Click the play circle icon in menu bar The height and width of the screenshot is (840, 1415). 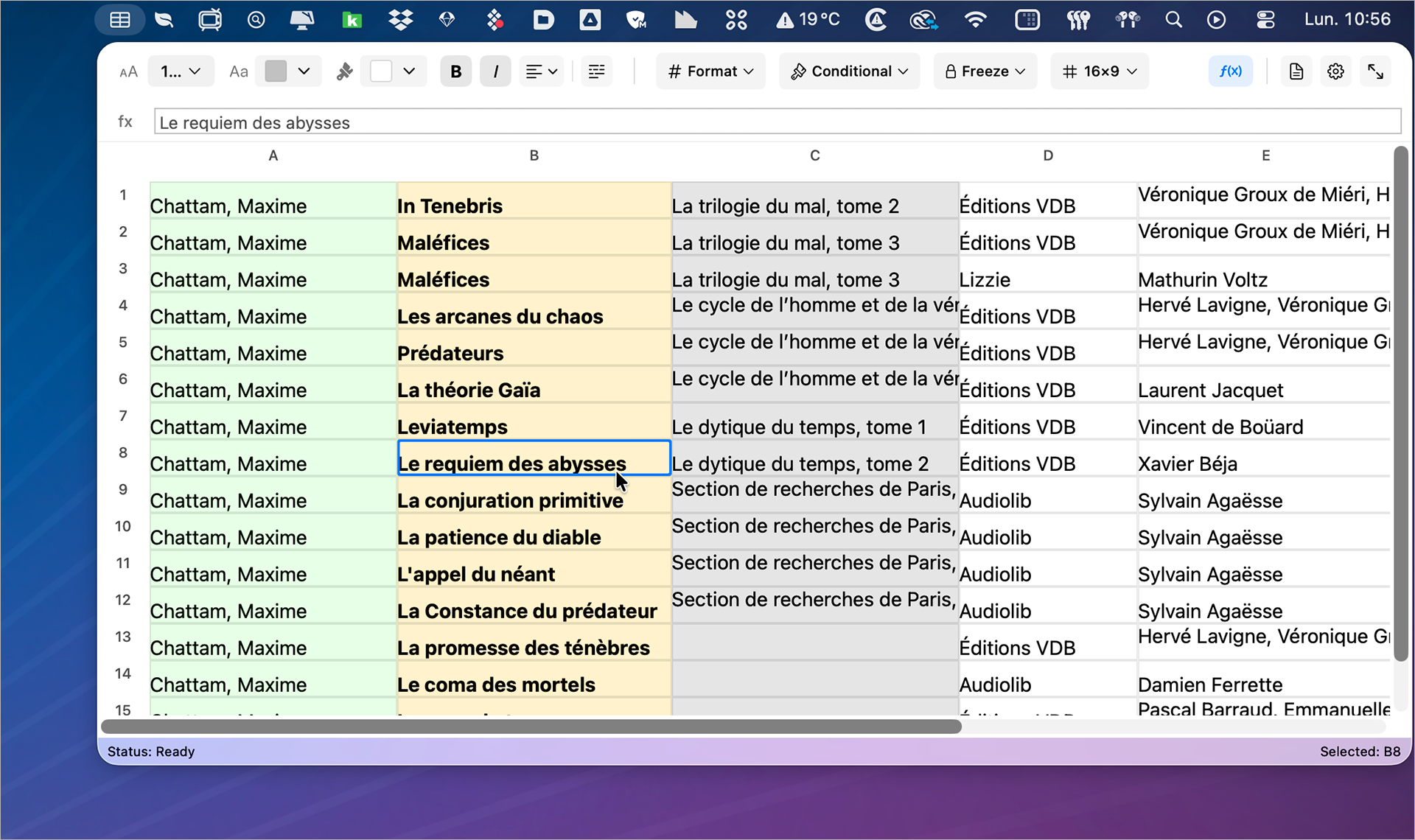coord(1216,20)
